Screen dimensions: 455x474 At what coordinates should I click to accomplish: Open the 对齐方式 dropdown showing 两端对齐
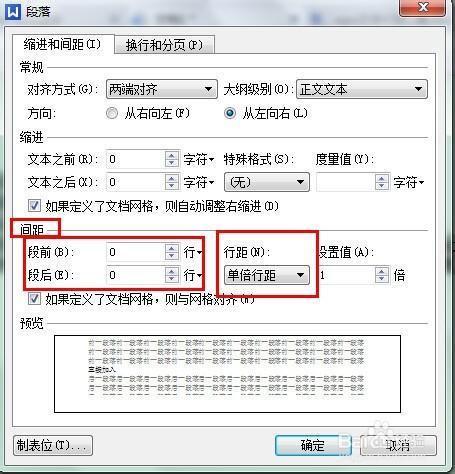coord(162,89)
